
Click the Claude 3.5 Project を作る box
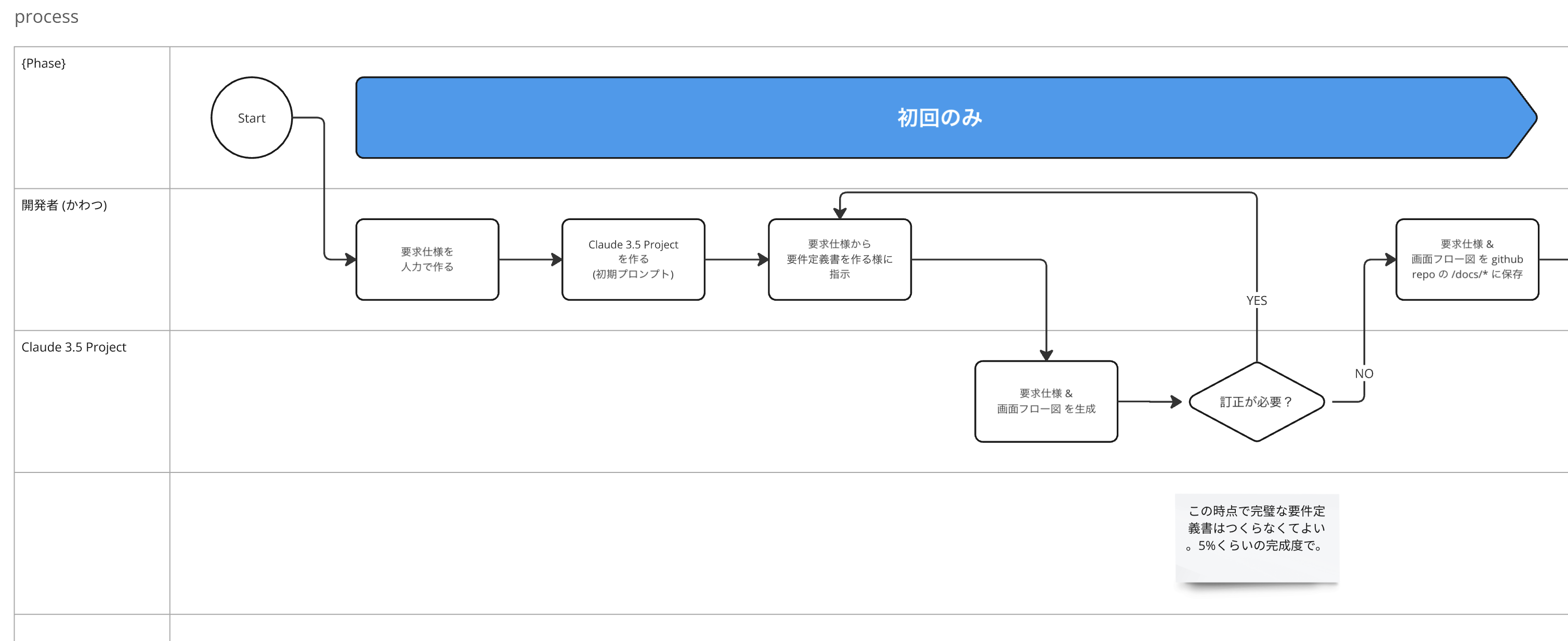point(633,260)
